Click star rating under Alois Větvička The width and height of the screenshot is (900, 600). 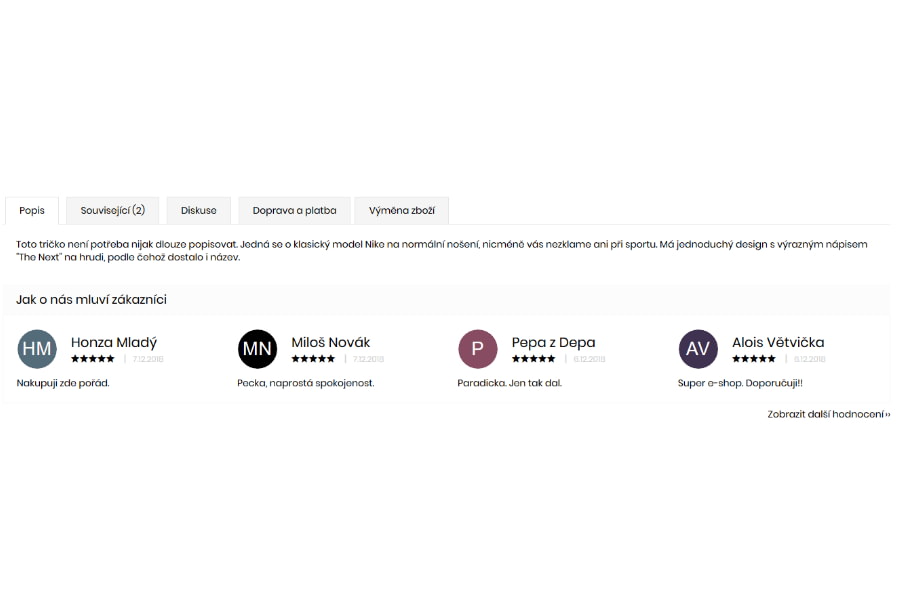pos(754,359)
